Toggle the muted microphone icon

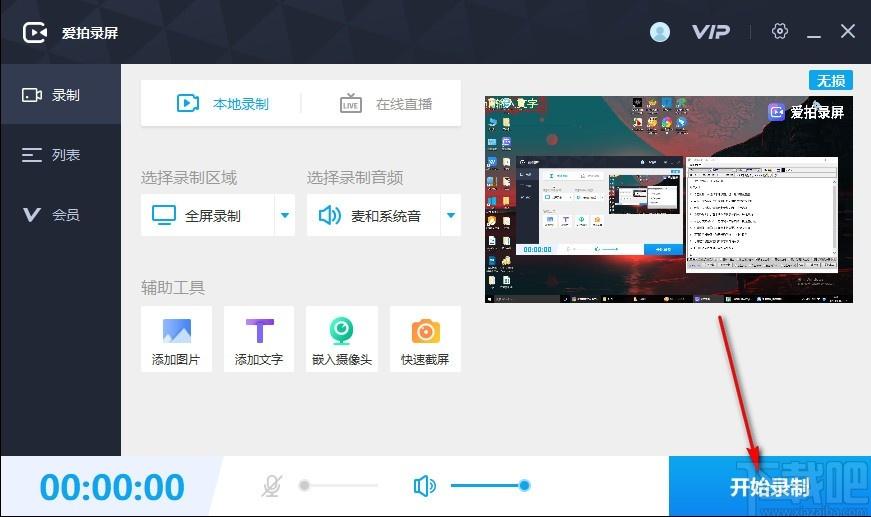tap(272, 486)
